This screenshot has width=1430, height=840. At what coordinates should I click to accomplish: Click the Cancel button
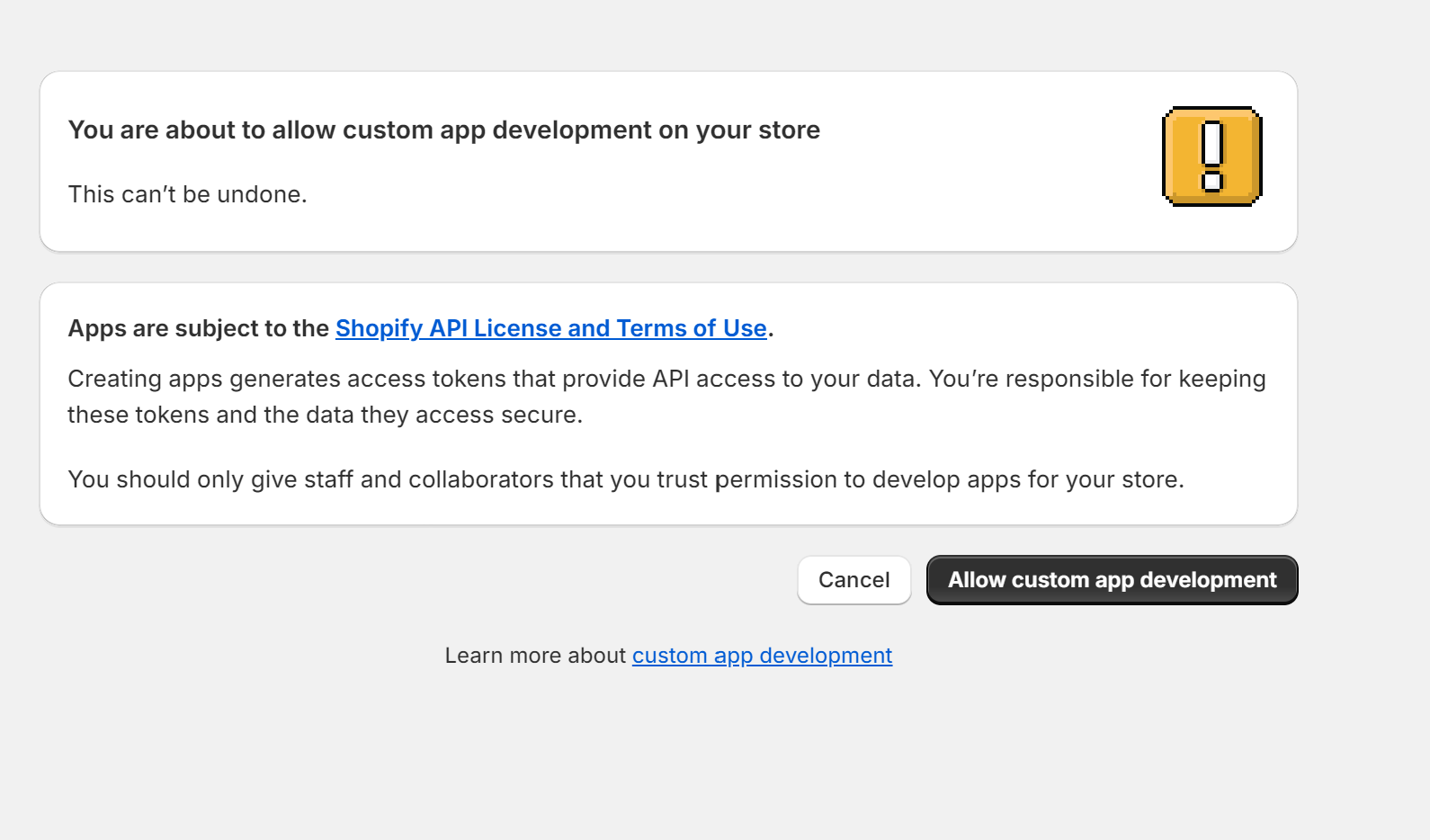click(854, 580)
